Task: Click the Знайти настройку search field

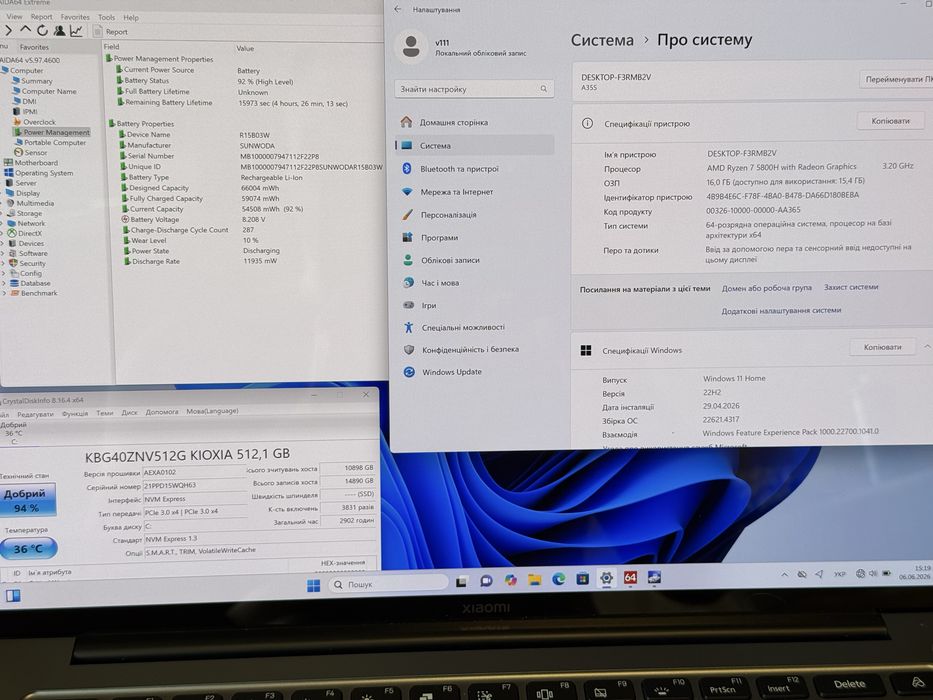Action: 474,89
